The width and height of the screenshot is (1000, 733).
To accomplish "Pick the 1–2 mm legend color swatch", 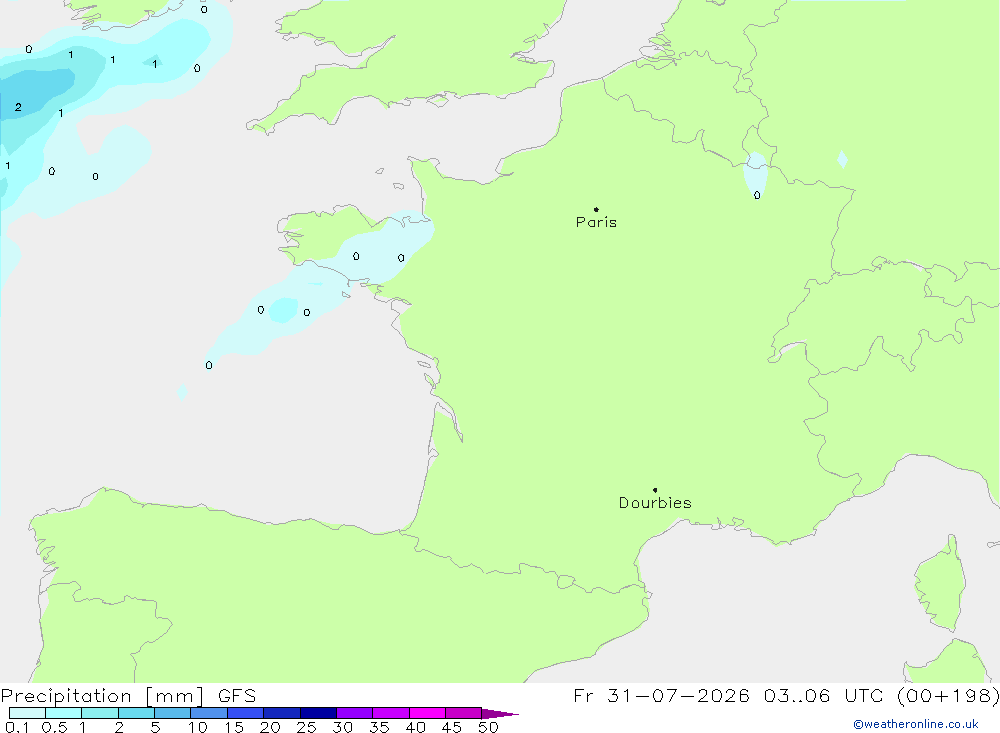I will [100, 713].
